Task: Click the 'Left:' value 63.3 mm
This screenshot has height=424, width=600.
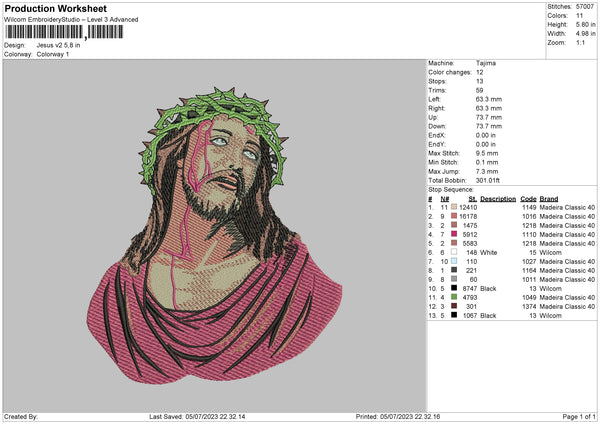Action: [x=489, y=99]
